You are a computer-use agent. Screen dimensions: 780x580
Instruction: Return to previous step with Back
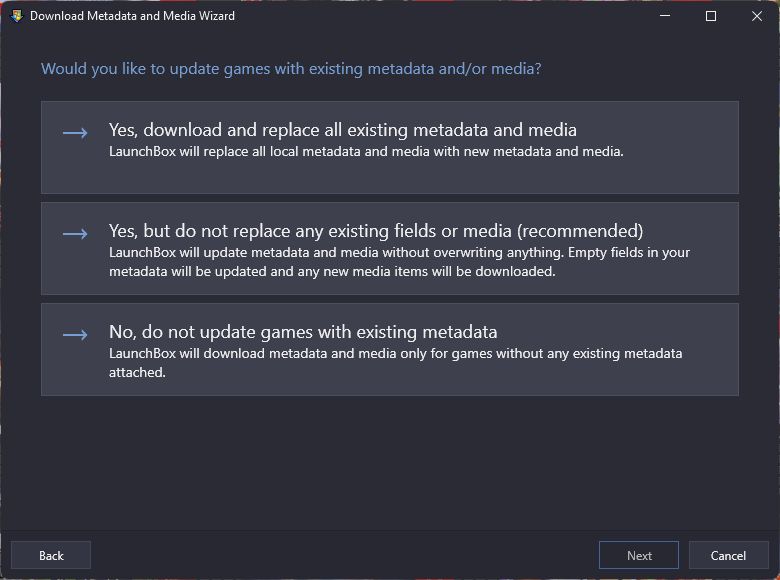tap(51, 555)
